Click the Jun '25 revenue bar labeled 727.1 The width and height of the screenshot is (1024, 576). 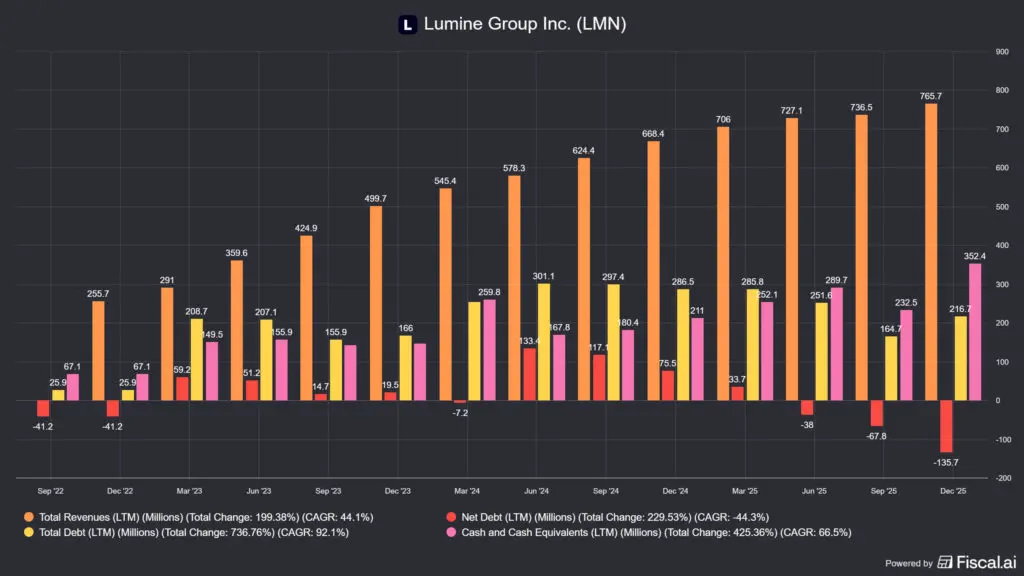792,259
